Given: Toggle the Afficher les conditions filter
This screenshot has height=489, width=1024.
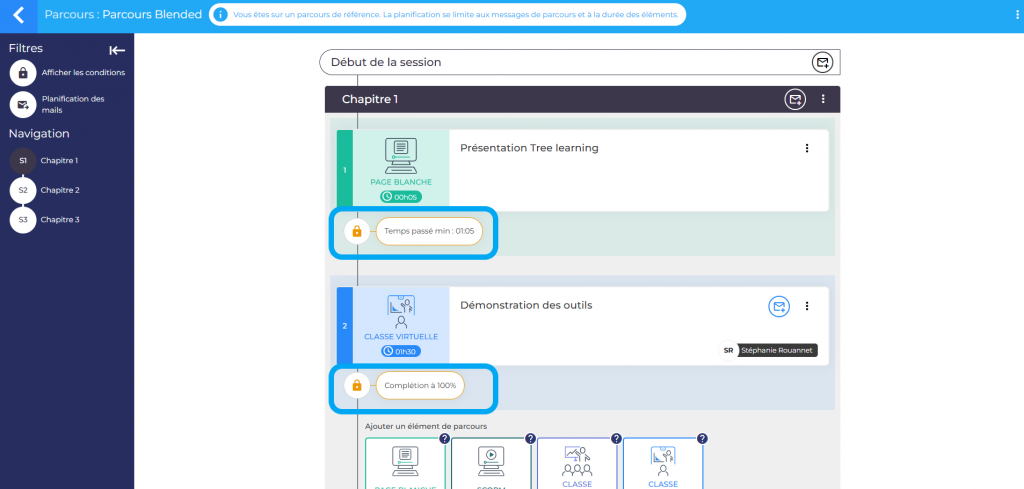Looking at the screenshot, I should point(23,73).
